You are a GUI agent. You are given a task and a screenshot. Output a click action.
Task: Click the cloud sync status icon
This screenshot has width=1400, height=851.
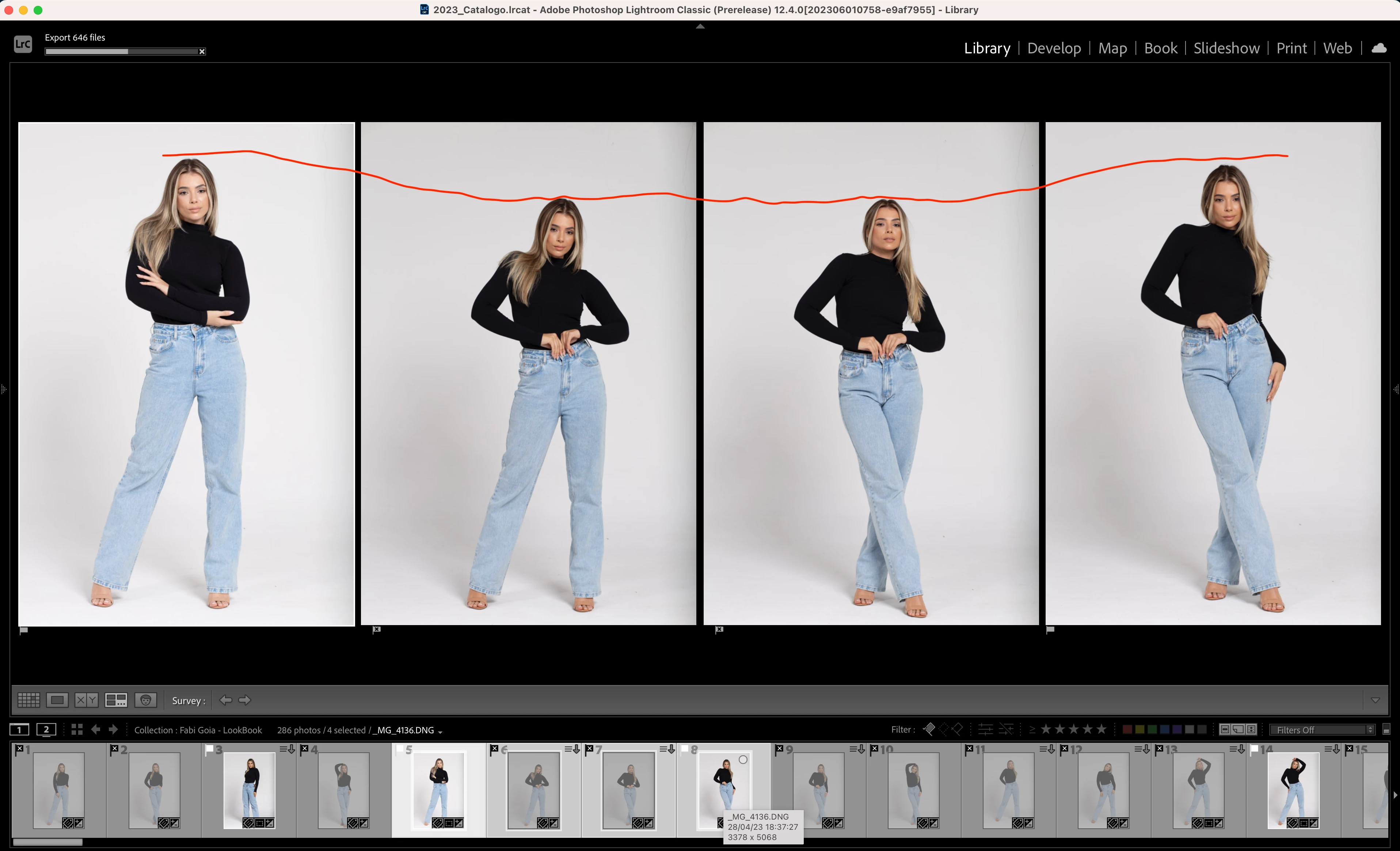pos(1379,48)
